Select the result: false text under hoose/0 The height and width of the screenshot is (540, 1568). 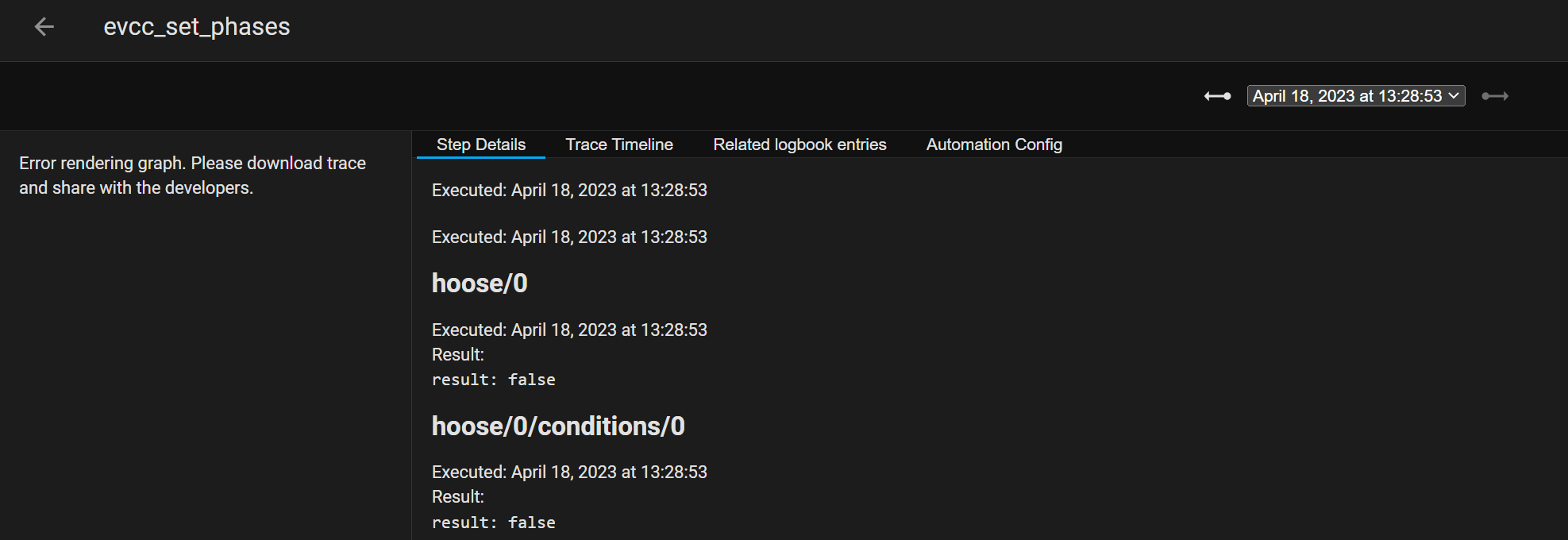(x=493, y=380)
